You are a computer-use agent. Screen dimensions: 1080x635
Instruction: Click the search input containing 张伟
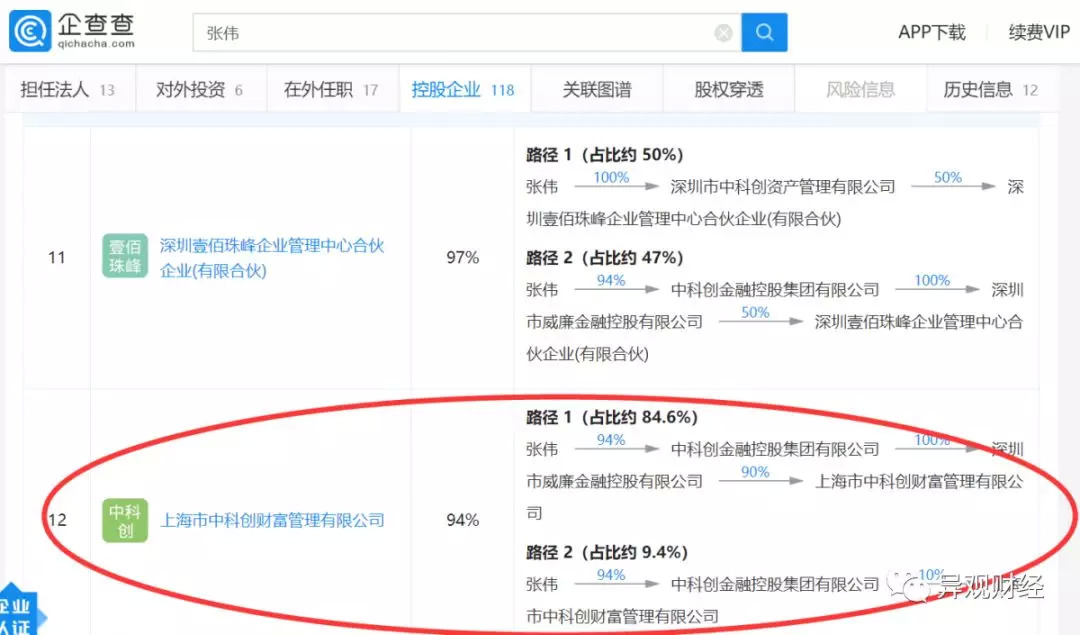tap(467, 32)
